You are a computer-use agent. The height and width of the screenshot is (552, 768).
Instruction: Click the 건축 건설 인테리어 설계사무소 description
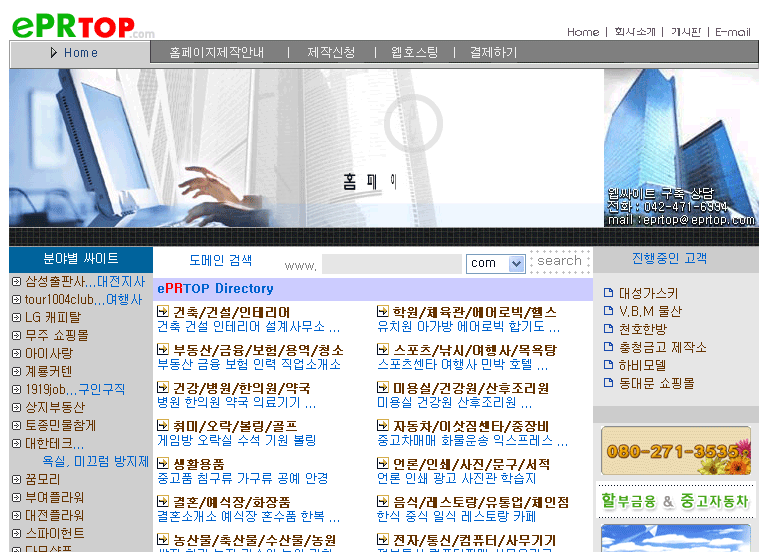tap(248, 326)
